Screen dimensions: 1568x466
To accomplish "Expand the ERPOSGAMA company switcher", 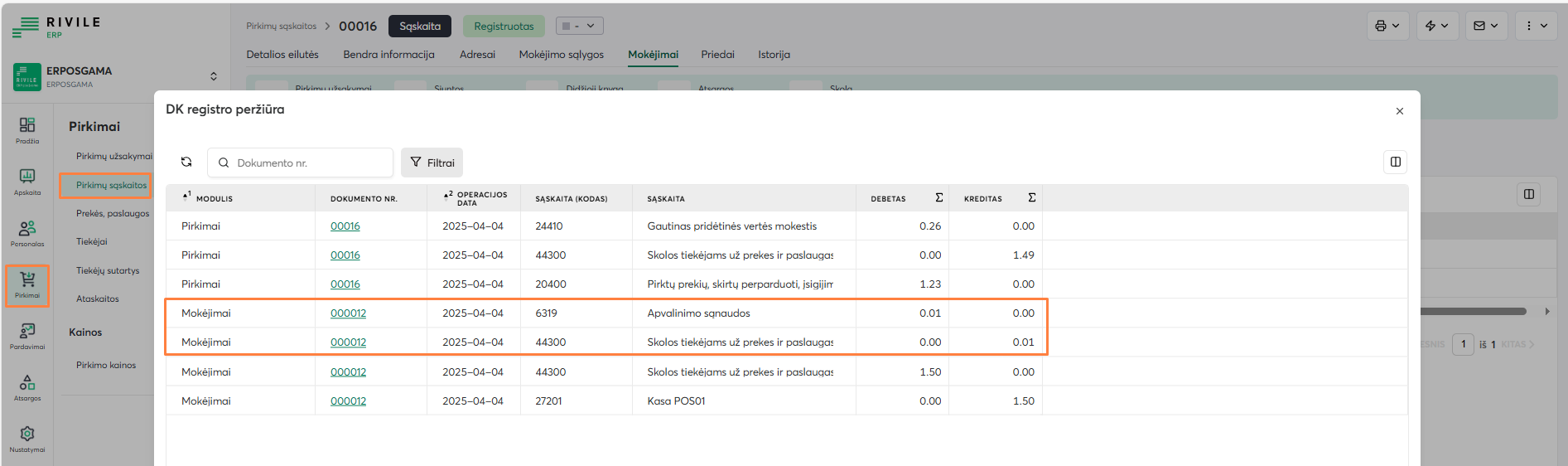I will 214,76.
